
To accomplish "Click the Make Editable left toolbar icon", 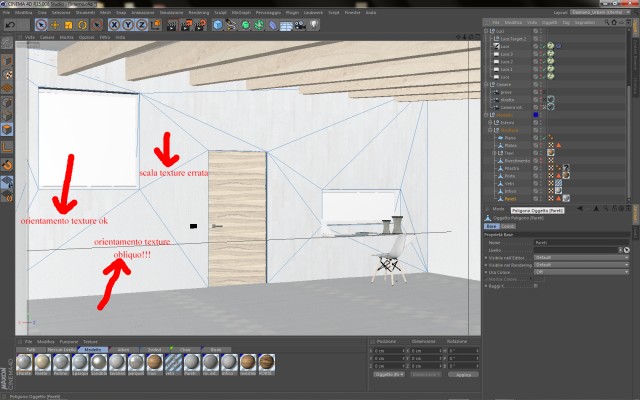I will pyautogui.click(x=7, y=43).
